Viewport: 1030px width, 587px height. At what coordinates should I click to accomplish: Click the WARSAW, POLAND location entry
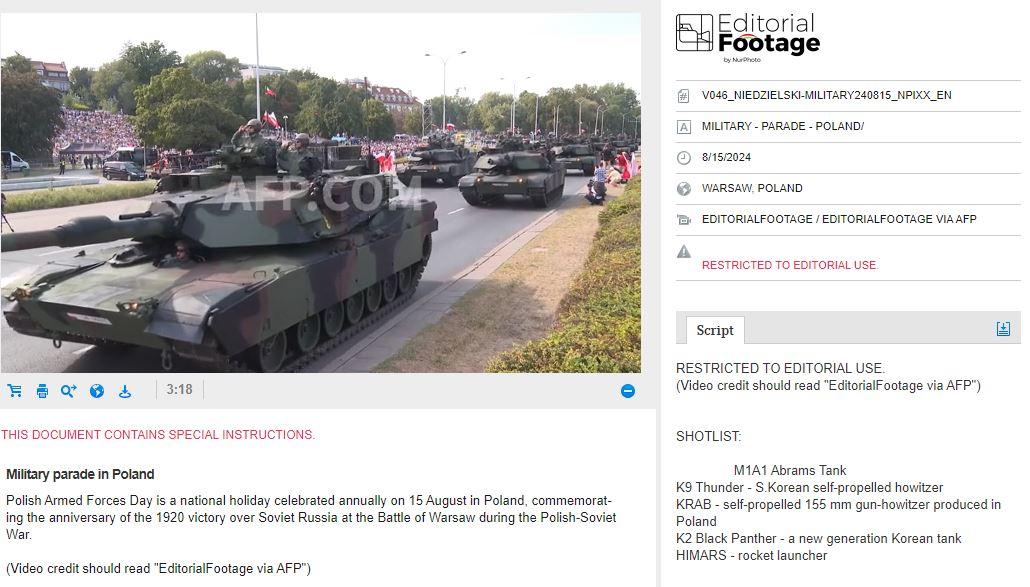[x=752, y=188]
